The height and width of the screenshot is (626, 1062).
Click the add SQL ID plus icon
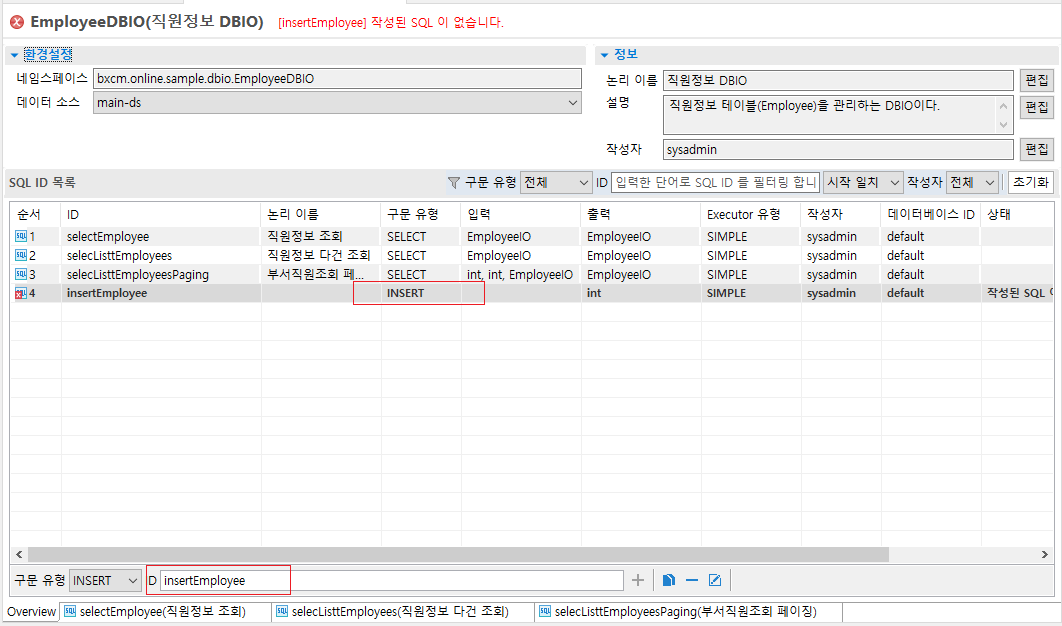[x=638, y=580]
